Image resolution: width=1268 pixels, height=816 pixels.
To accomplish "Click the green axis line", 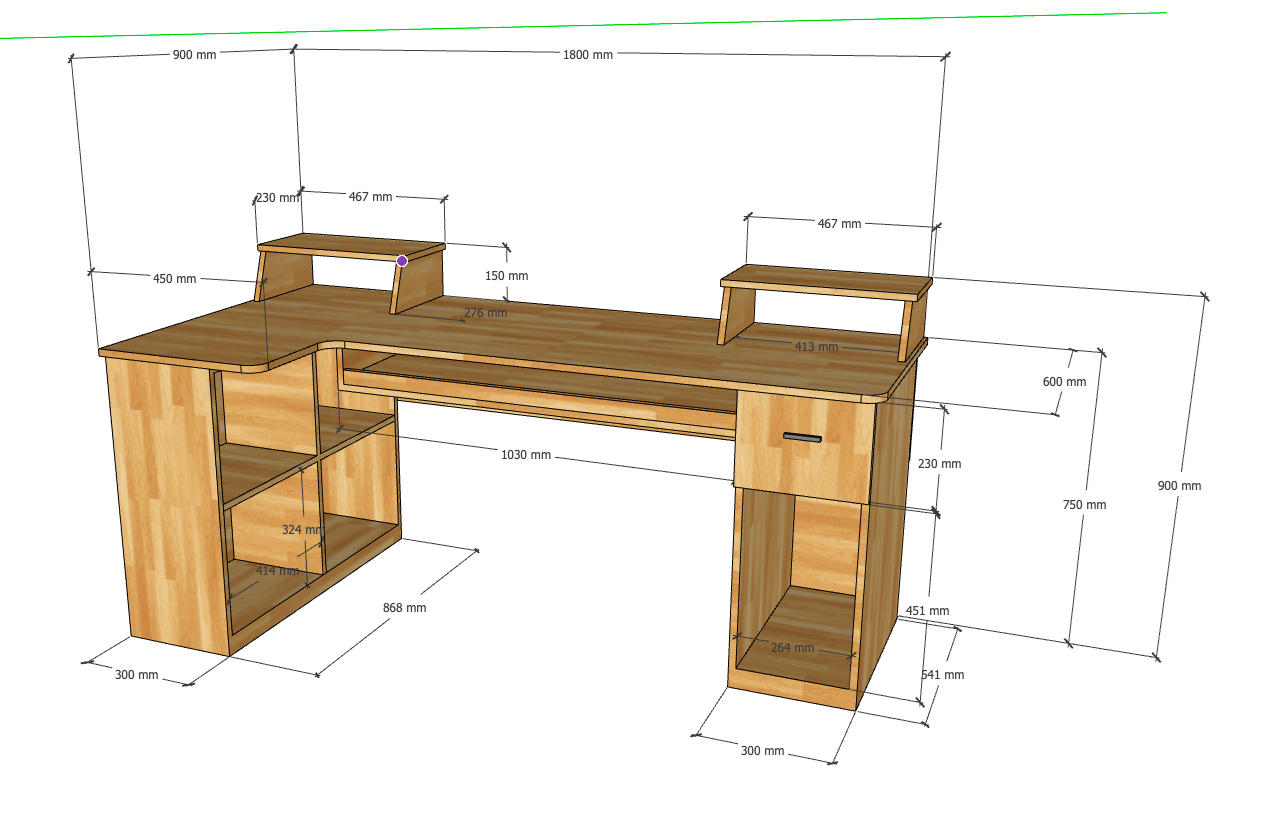I will tap(600, 24).
